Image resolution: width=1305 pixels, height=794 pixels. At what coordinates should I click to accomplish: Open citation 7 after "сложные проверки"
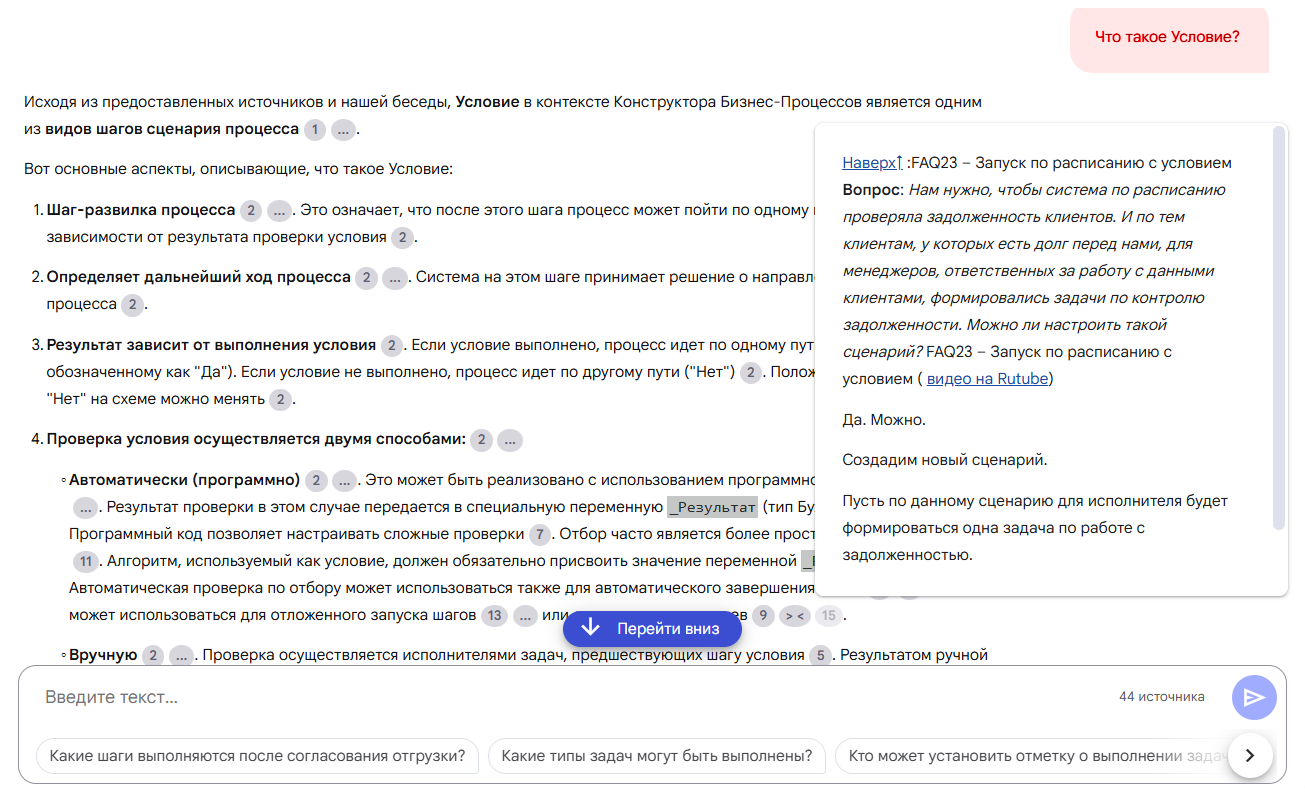click(x=540, y=534)
